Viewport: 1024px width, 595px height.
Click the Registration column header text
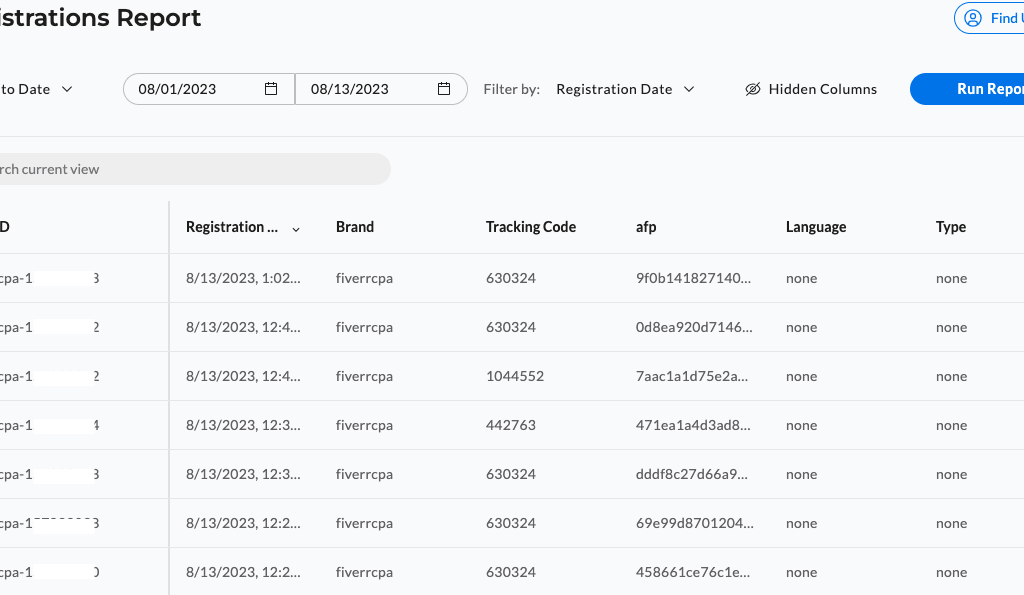click(232, 227)
